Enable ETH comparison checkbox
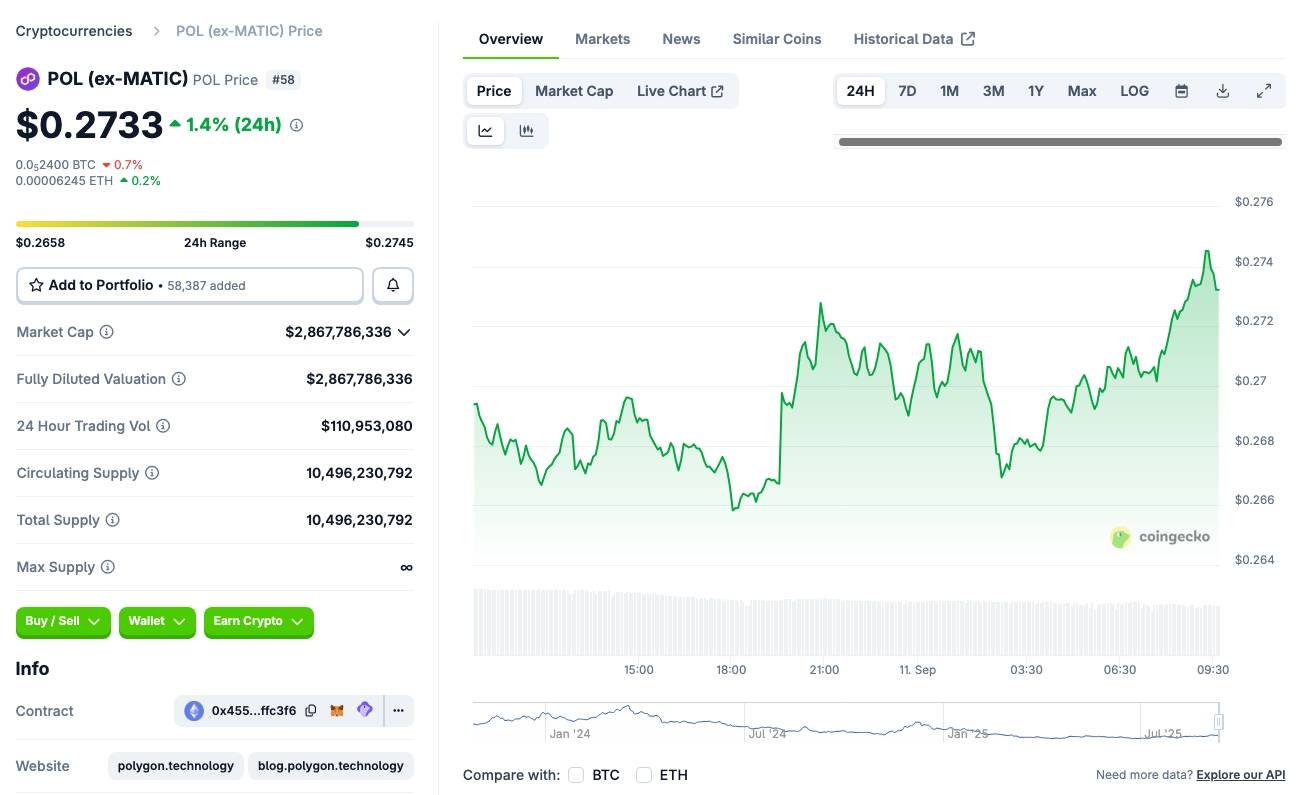1298x795 pixels. [x=644, y=775]
